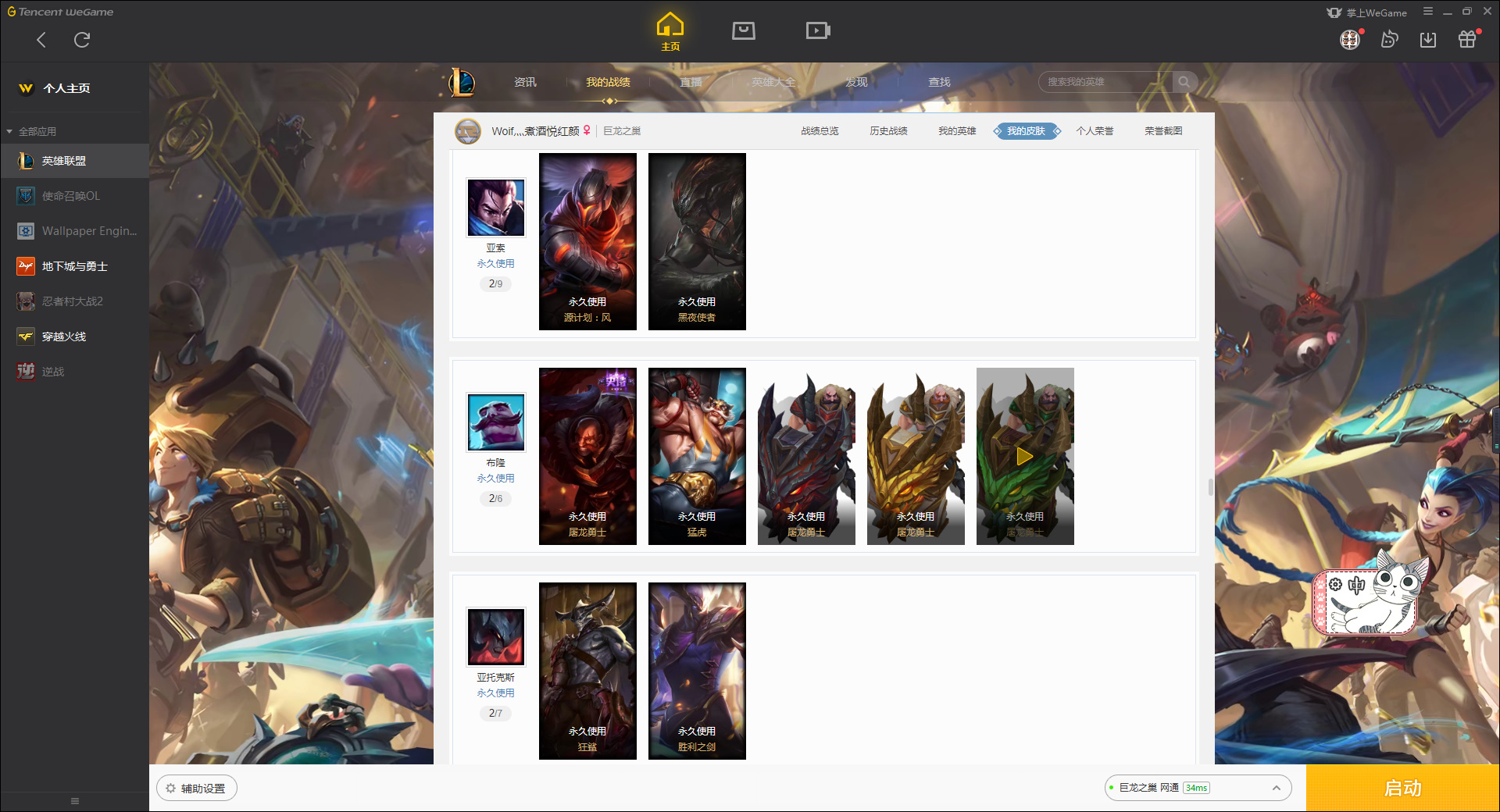
Task: Open the gold 屠龙勇士 chroma card
Action: (x=916, y=456)
